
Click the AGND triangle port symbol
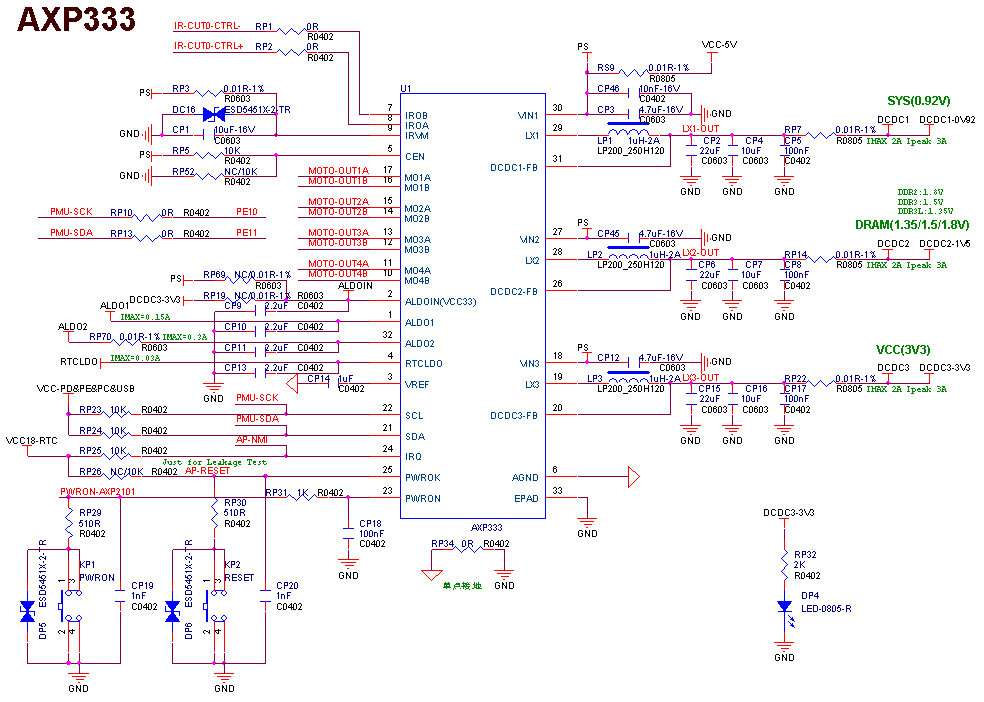(632, 477)
